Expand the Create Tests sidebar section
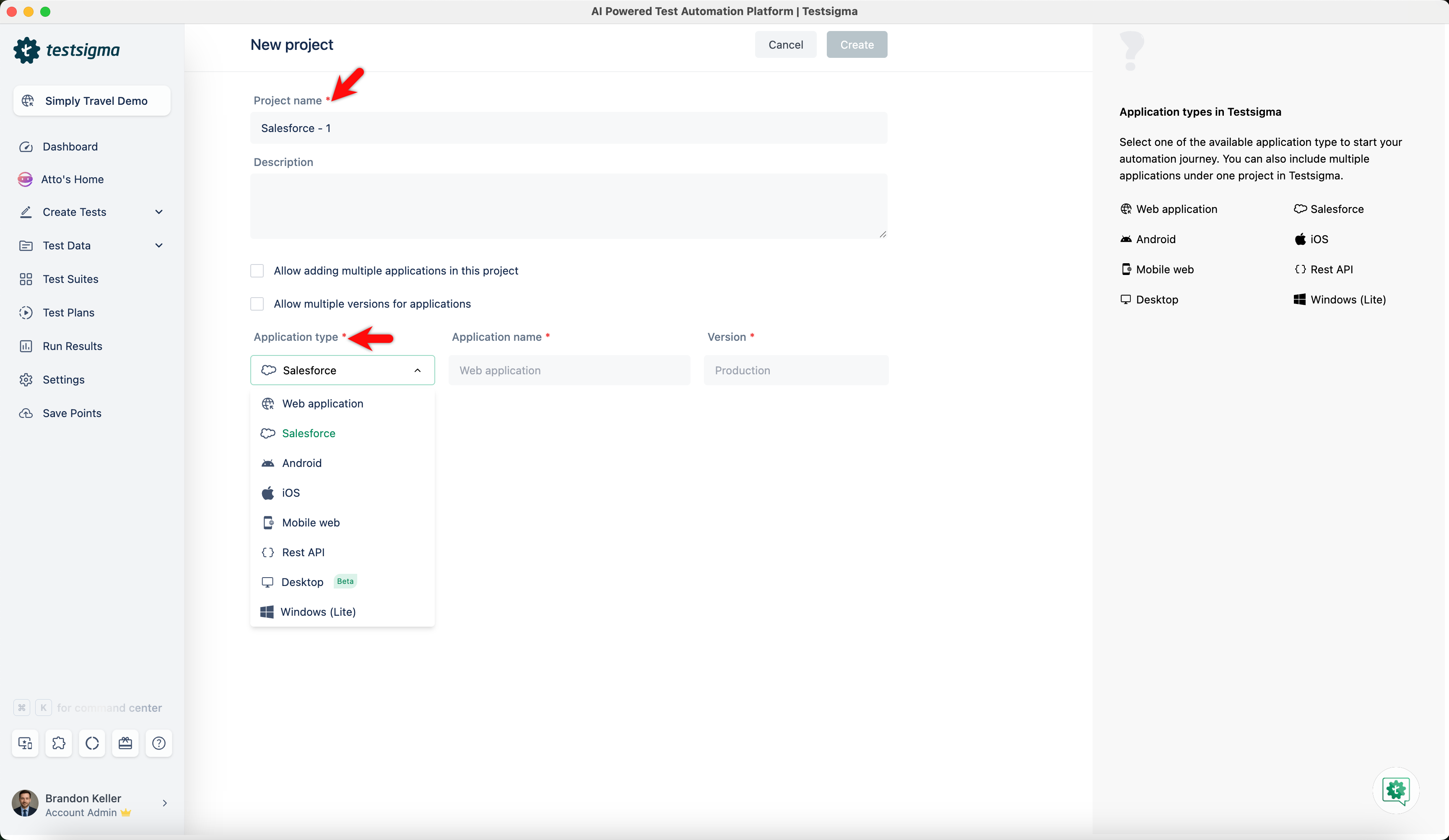Image resolution: width=1449 pixels, height=840 pixels. [x=159, y=212]
